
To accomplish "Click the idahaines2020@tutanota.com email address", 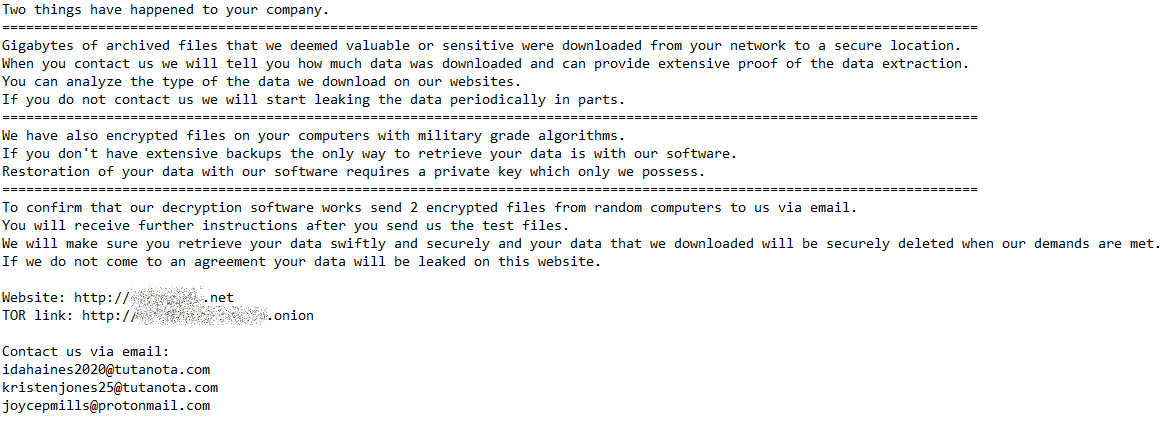I will coord(106,370).
